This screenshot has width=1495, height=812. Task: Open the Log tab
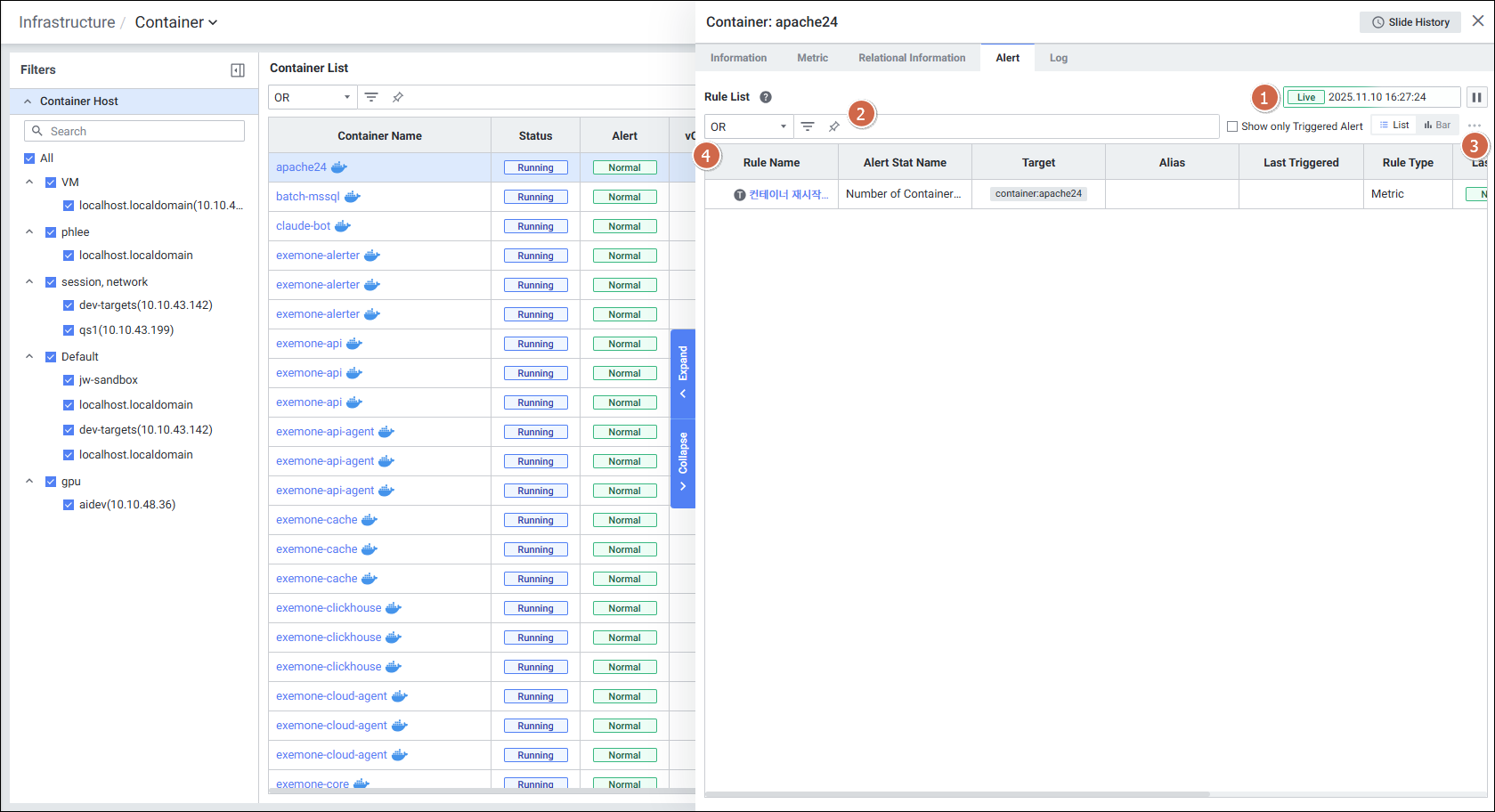coord(1058,58)
